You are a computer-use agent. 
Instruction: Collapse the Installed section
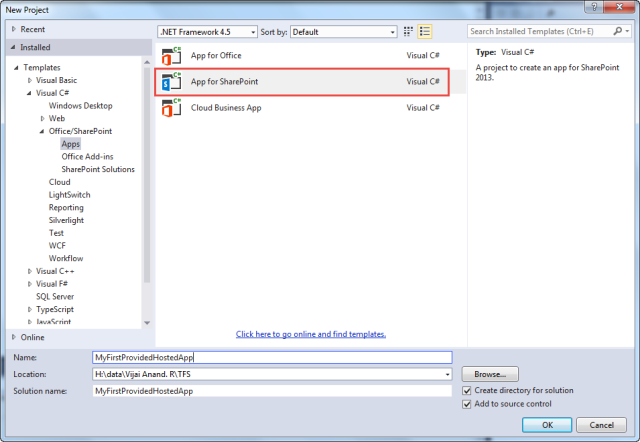pyautogui.click(x=13, y=47)
